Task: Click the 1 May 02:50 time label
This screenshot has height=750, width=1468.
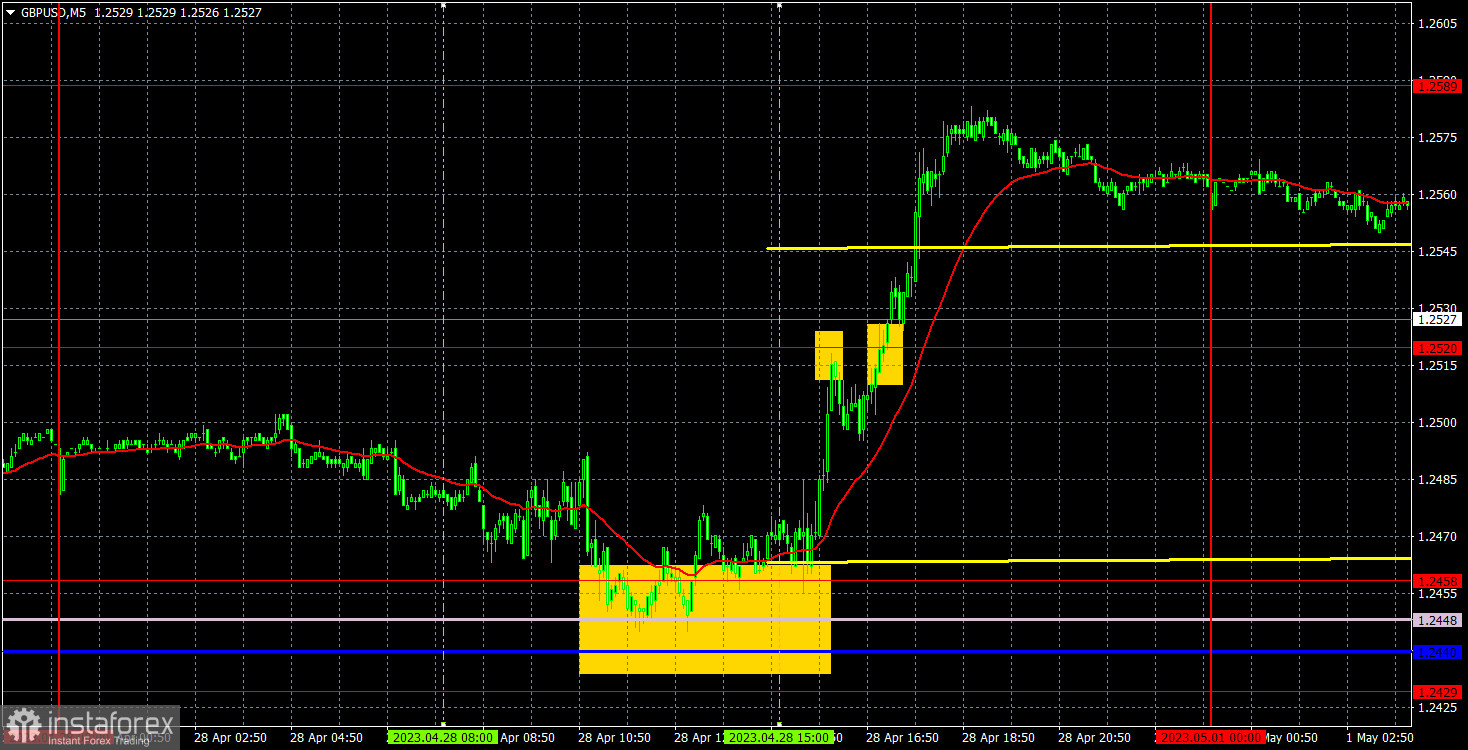Action: [1381, 737]
